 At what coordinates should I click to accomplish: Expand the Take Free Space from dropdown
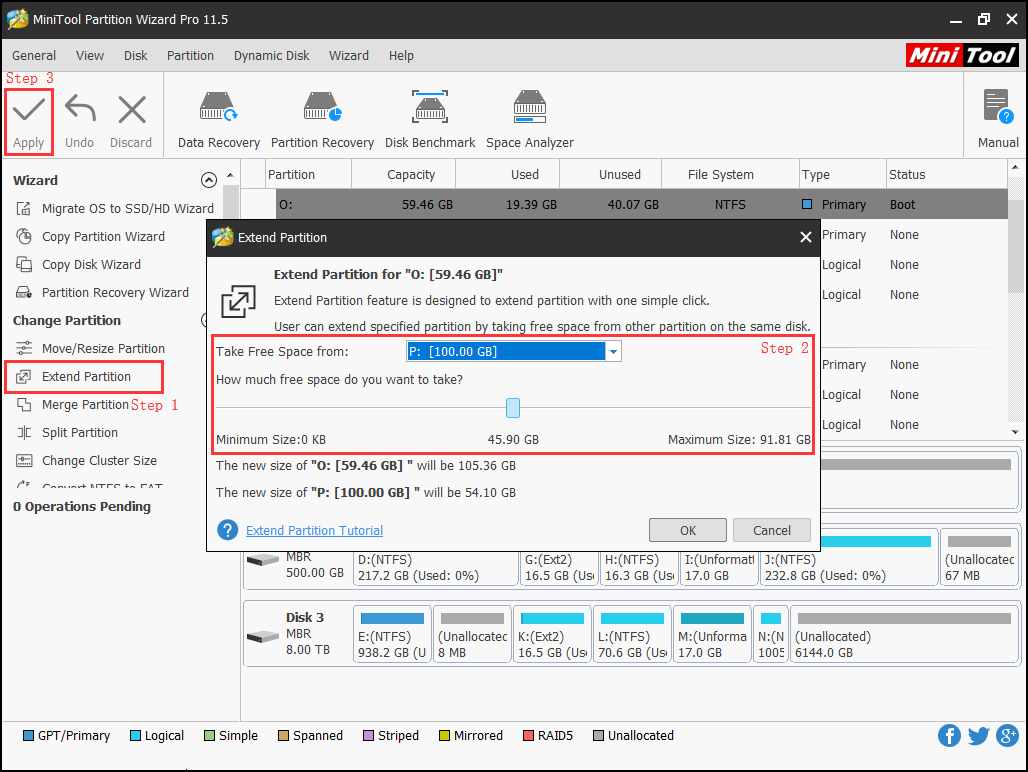click(613, 351)
